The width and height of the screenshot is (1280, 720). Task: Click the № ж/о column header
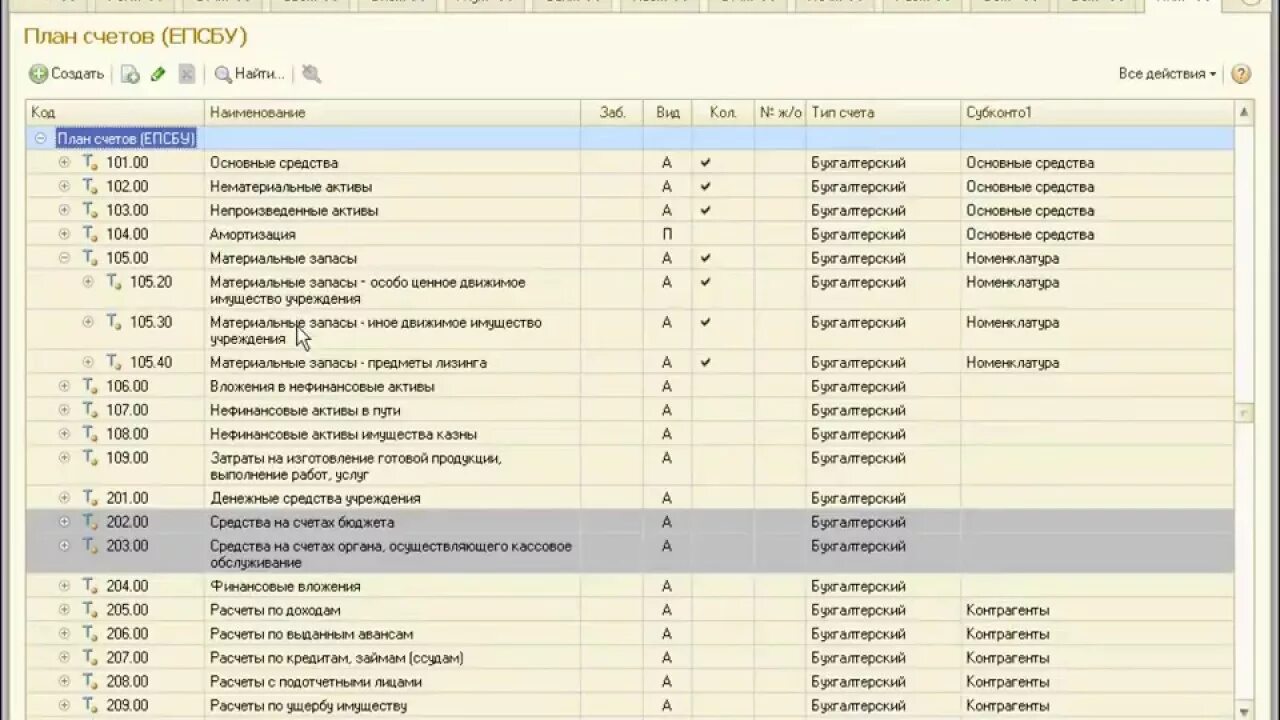point(780,112)
